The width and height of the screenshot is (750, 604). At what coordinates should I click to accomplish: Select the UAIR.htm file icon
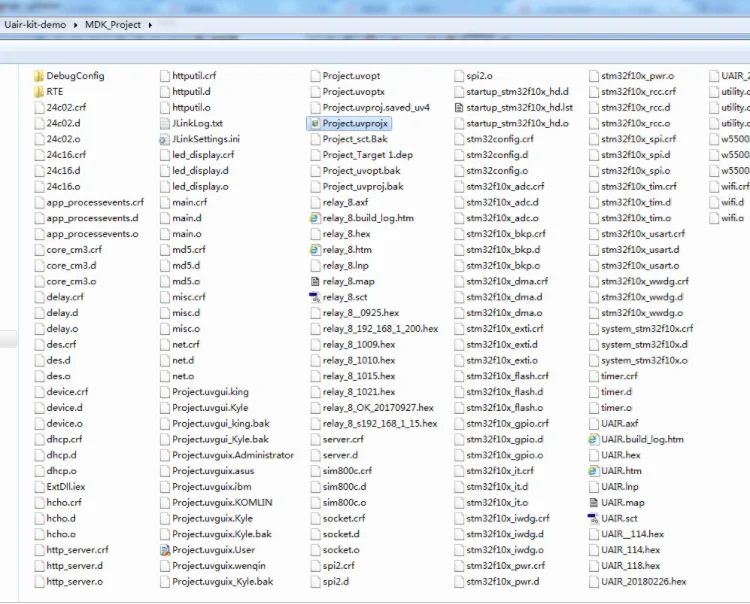pyautogui.click(x=593, y=470)
